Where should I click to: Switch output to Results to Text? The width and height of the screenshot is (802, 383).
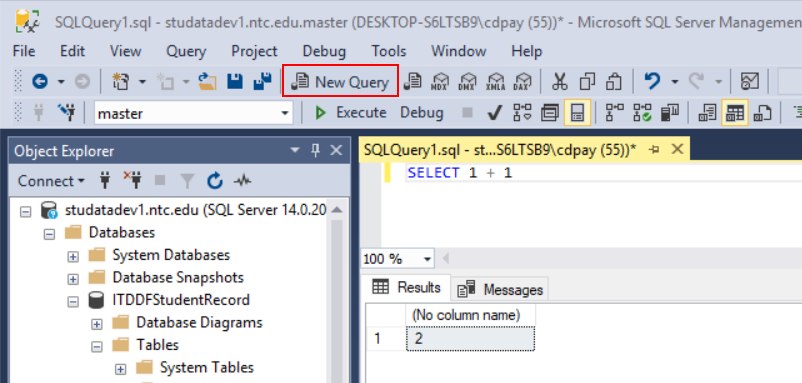707,113
